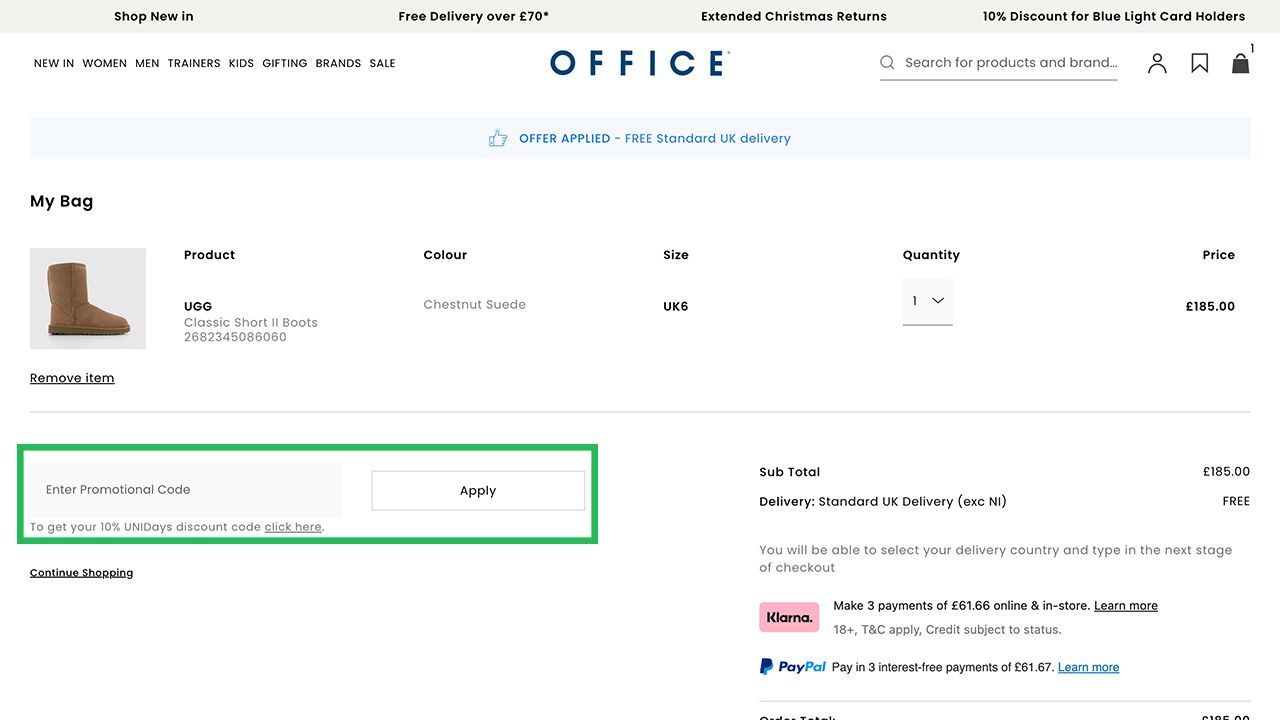This screenshot has height=720, width=1280.
Task: Click the Classic Short II Boots name
Action: coord(251,323)
